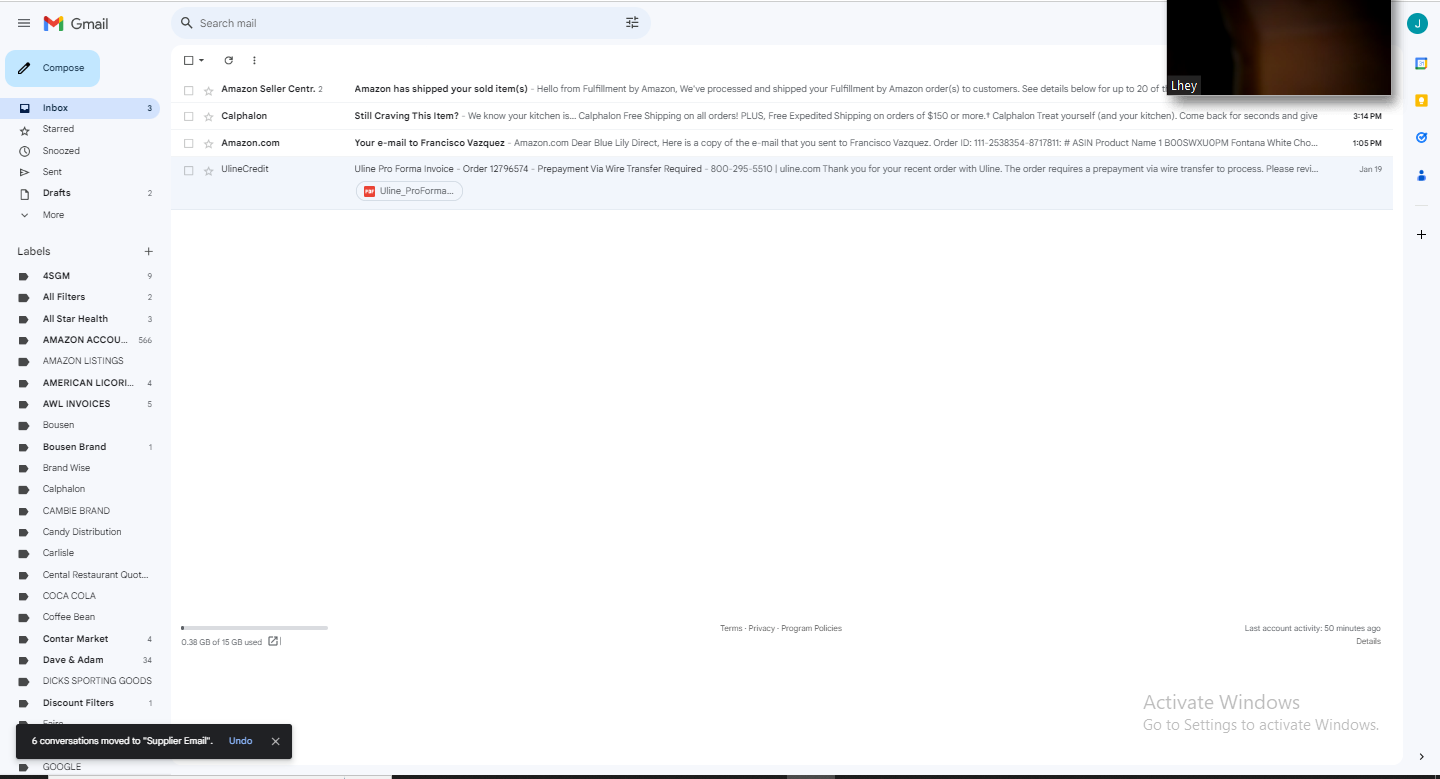Star the Amazon.com email
1440x779 pixels.
(208, 143)
